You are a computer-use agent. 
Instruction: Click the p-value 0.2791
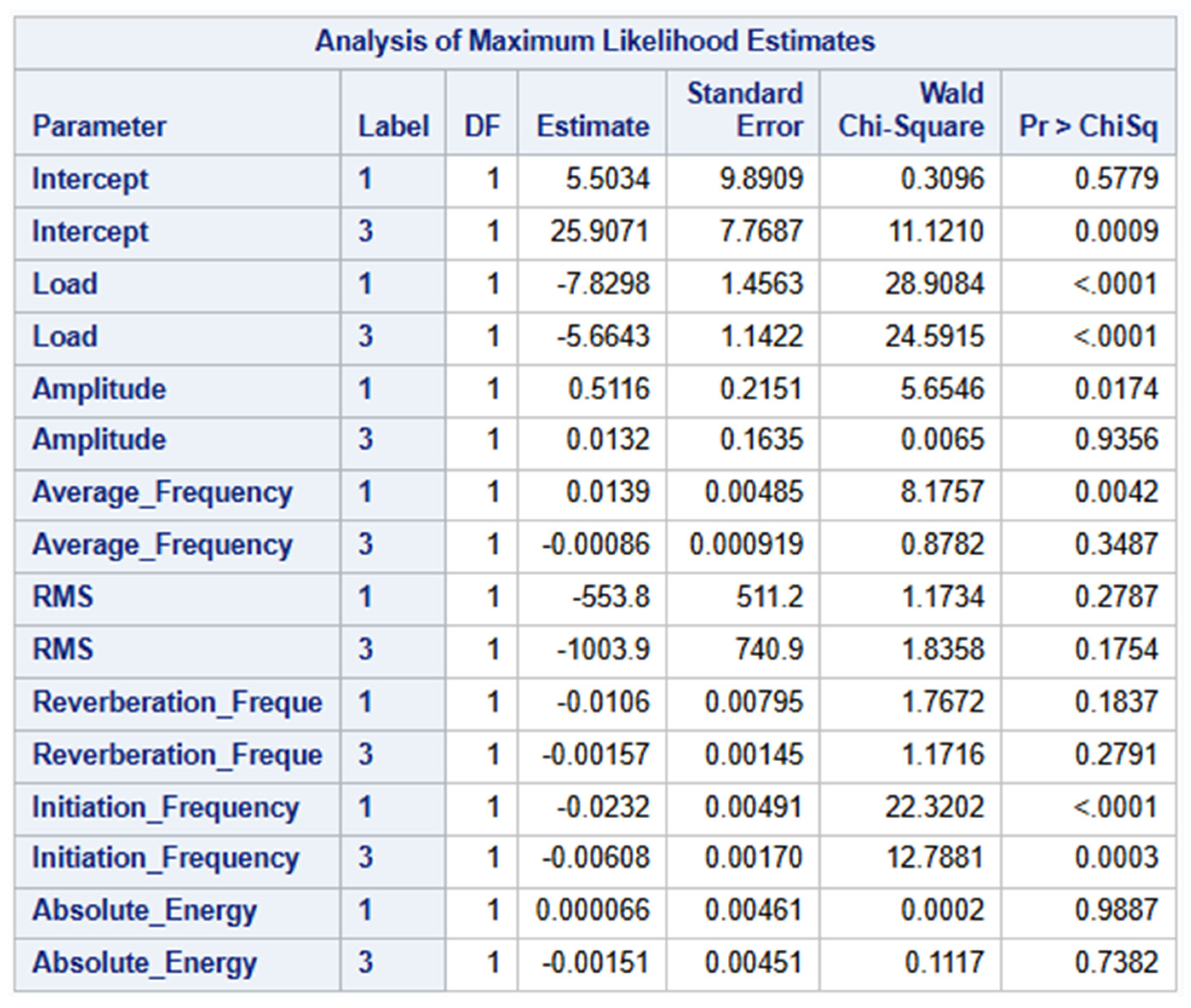[1116, 755]
